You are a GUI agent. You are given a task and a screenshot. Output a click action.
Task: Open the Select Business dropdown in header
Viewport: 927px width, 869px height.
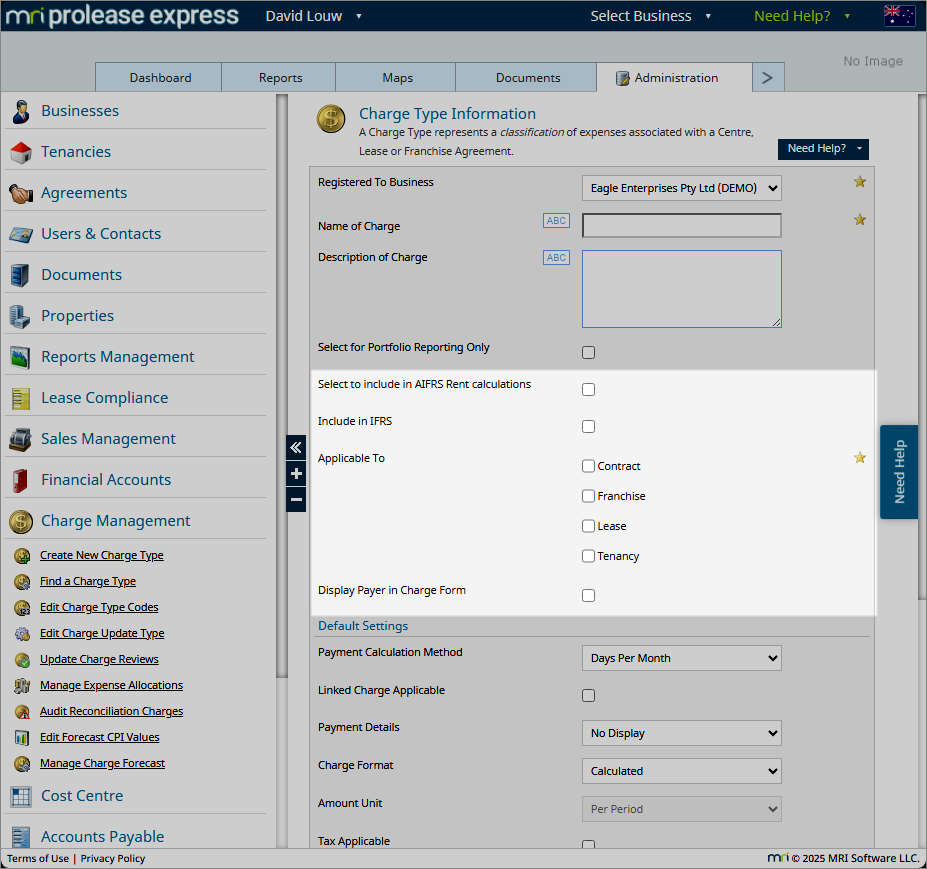tap(650, 16)
